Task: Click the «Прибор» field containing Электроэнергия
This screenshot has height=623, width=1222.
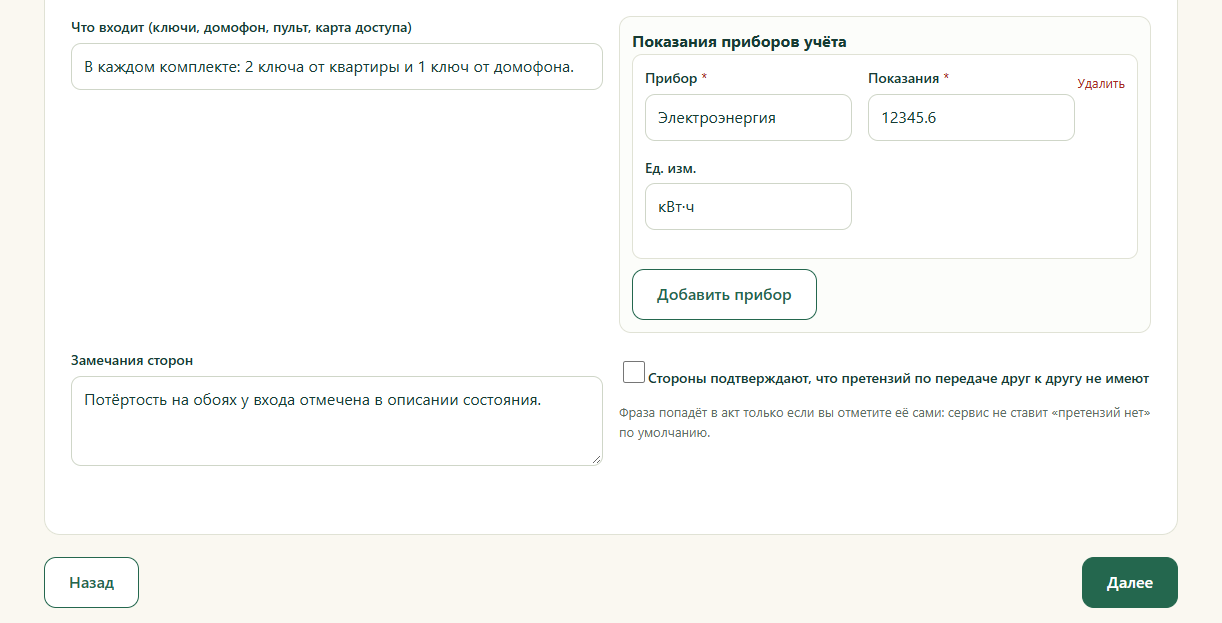Action: point(748,117)
